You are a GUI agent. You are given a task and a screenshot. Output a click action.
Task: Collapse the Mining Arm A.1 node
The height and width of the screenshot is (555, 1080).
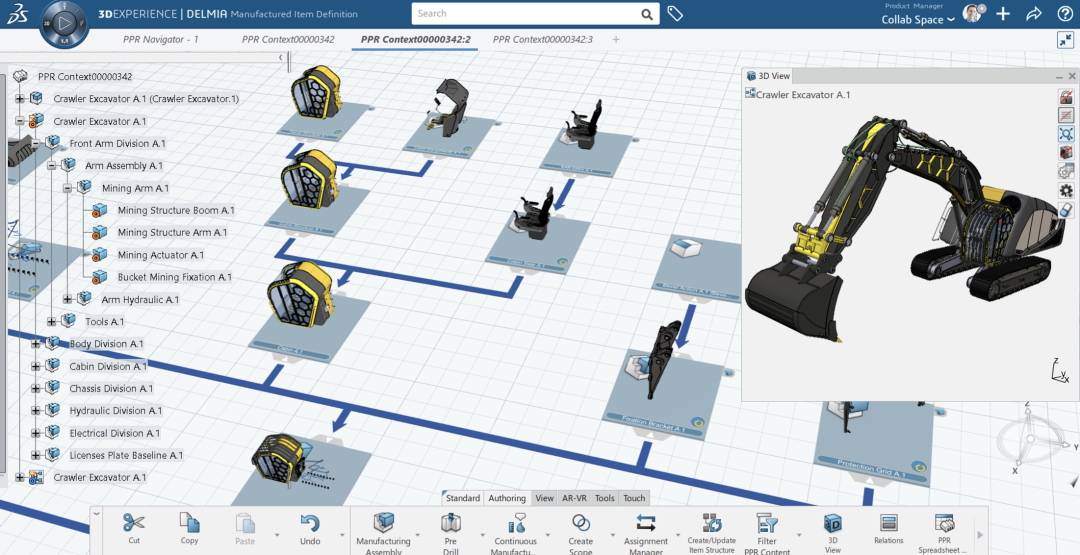click(x=68, y=188)
